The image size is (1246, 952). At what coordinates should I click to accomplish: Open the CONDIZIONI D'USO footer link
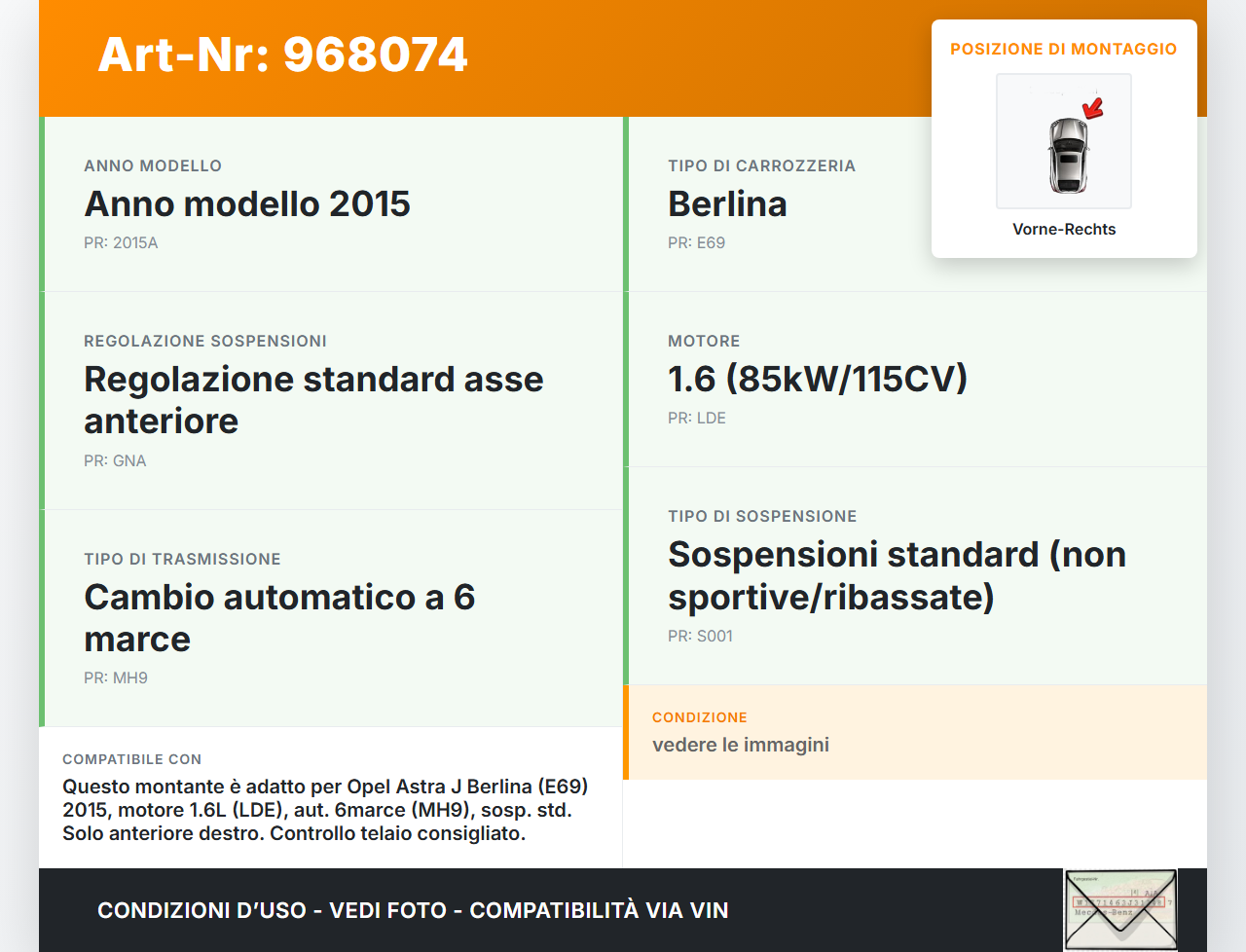pyautogui.click(x=202, y=910)
